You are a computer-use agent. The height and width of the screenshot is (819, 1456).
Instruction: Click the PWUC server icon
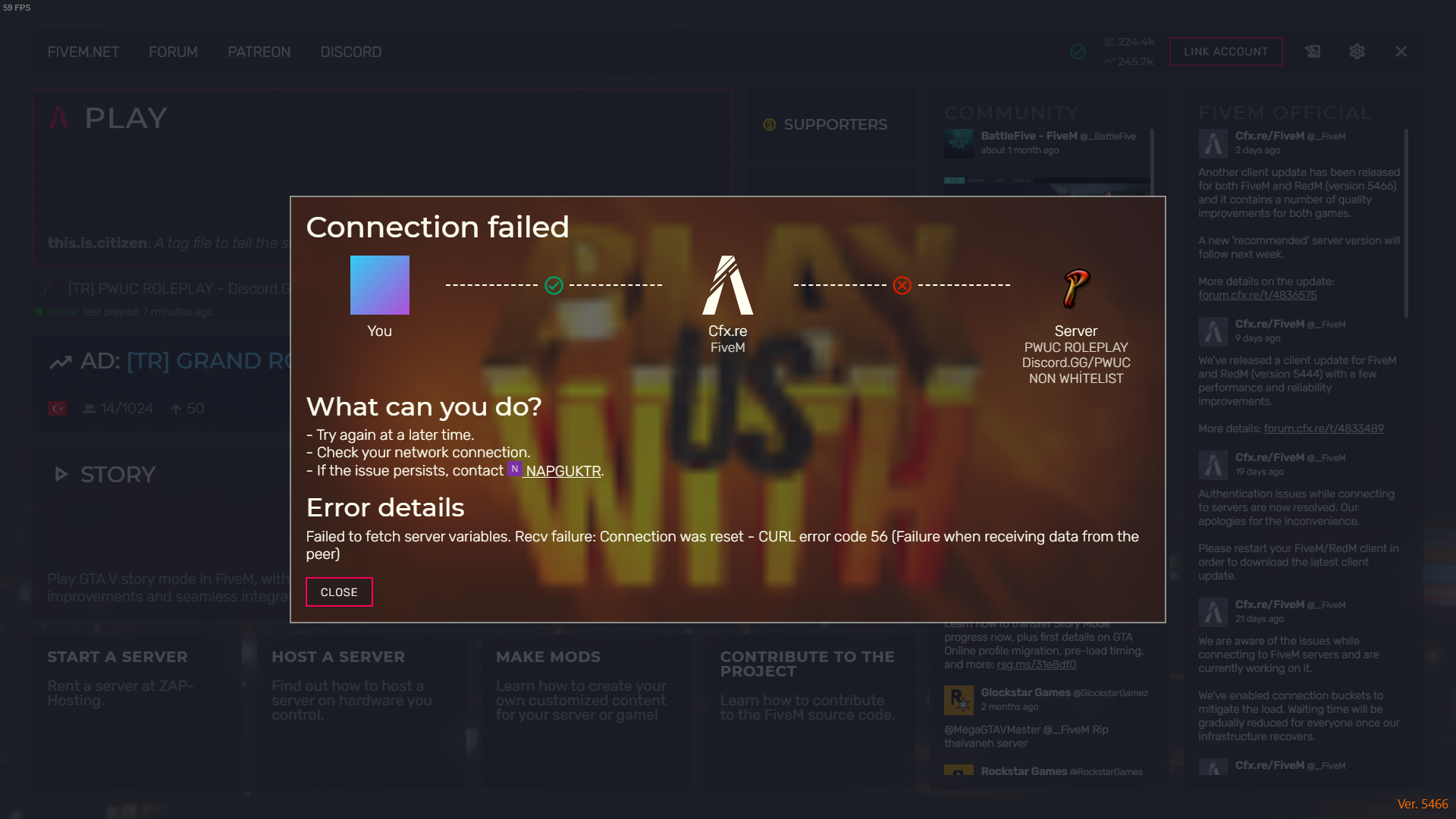click(1075, 288)
